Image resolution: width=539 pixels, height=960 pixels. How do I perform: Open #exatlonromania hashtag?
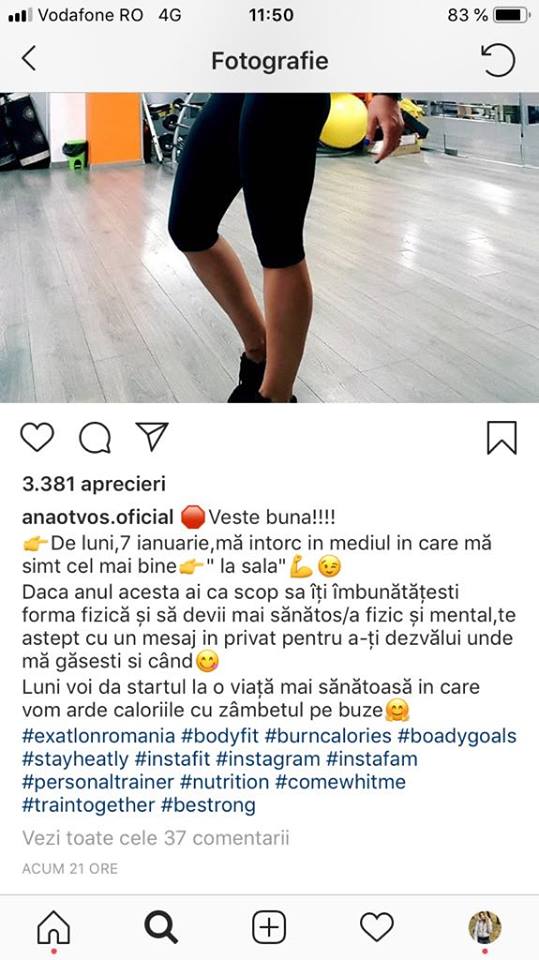99,735
